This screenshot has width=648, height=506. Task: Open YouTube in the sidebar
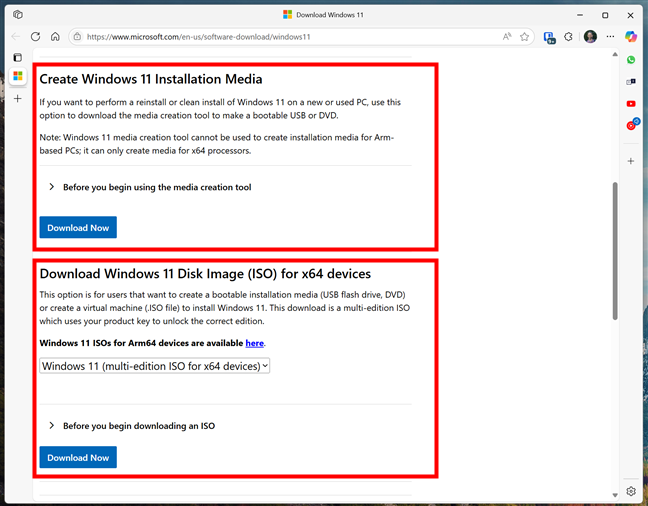(631, 104)
